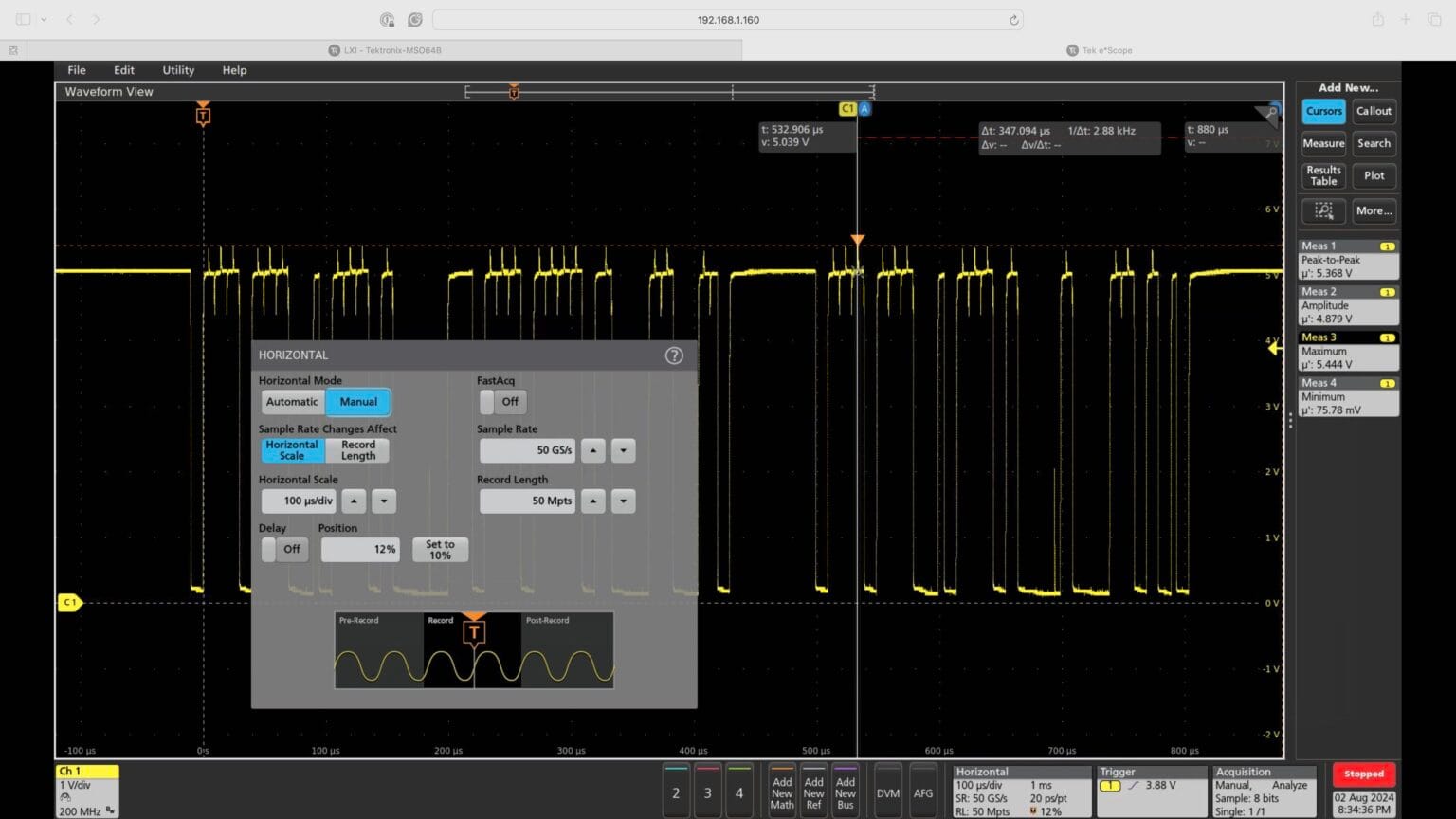The height and width of the screenshot is (819, 1456).
Task: Click the waveform zoom magnifier icon
Action: [1268, 113]
